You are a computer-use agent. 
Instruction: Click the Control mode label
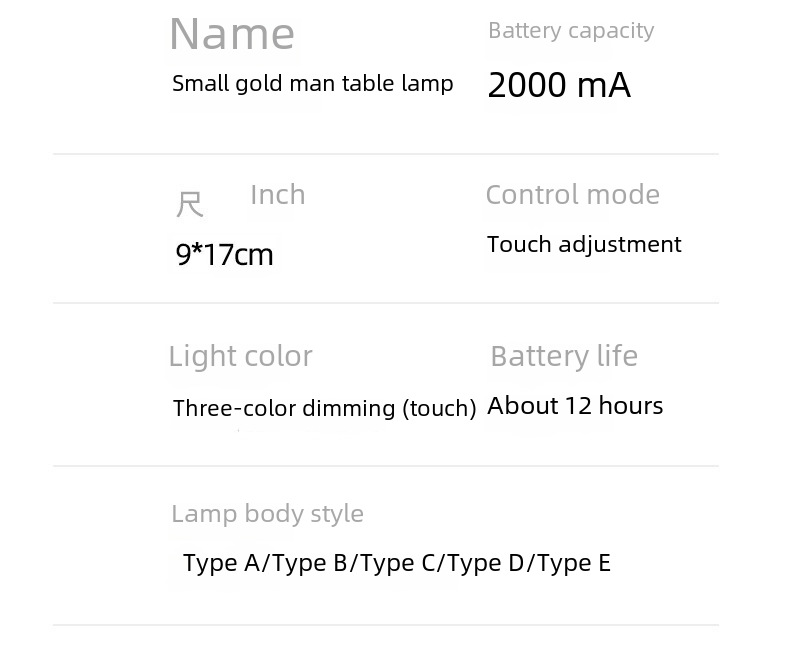point(572,195)
